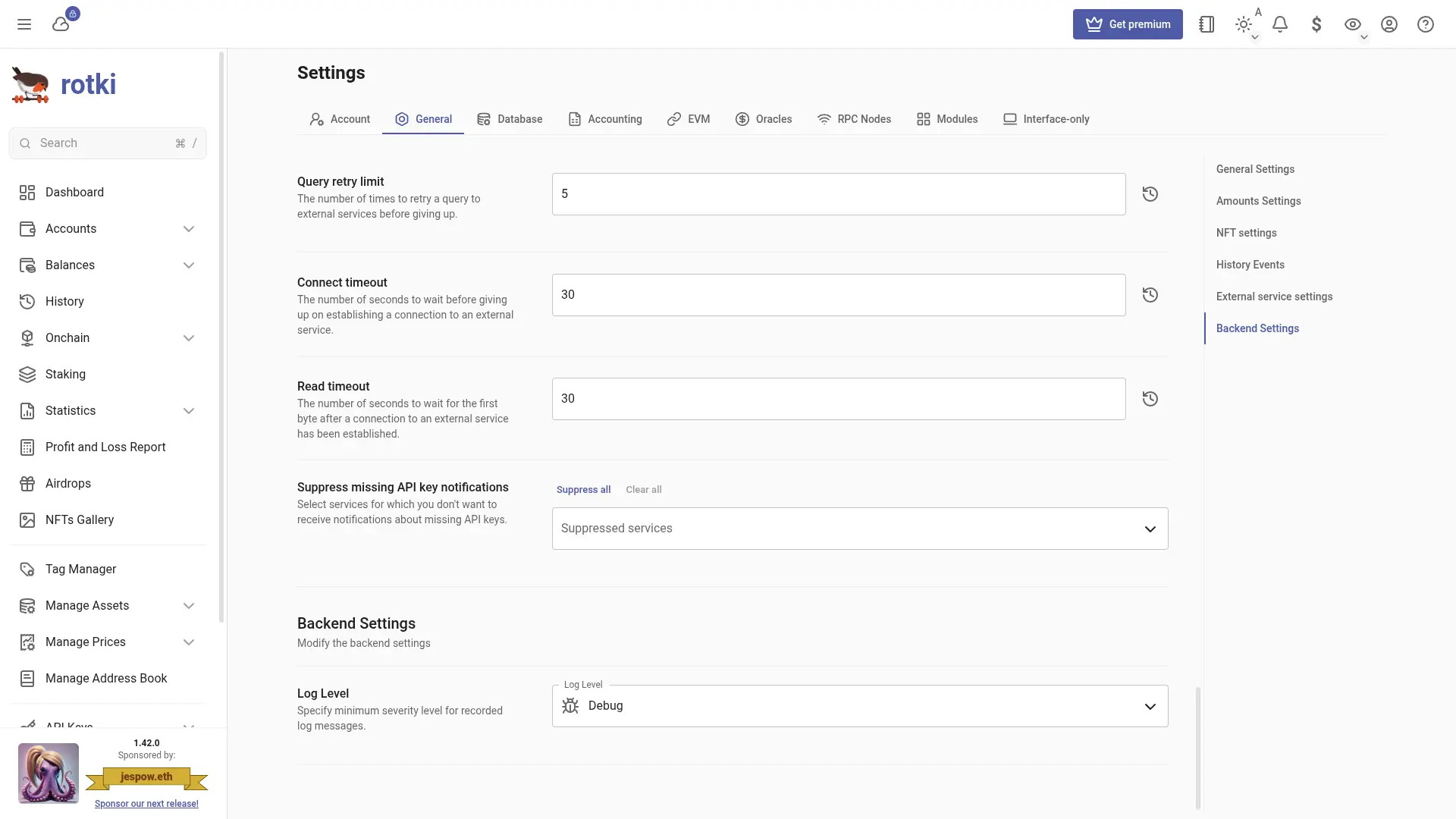
Task: Open the user account icon
Action: pos(1389,24)
